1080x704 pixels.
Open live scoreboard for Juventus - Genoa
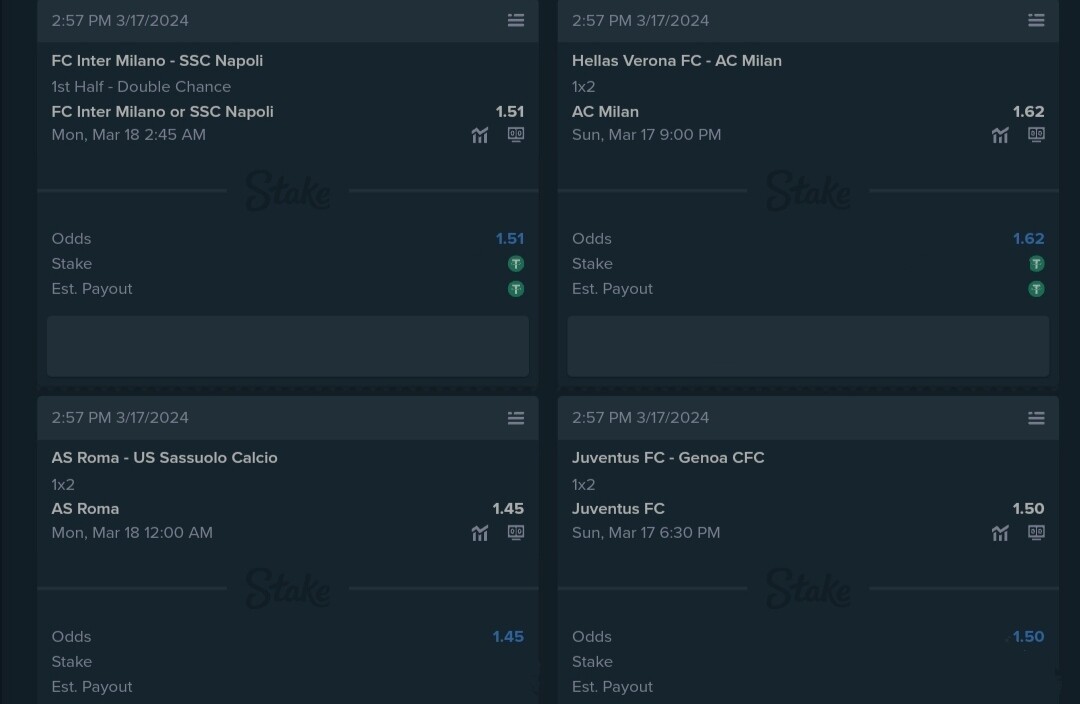pos(1036,532)
